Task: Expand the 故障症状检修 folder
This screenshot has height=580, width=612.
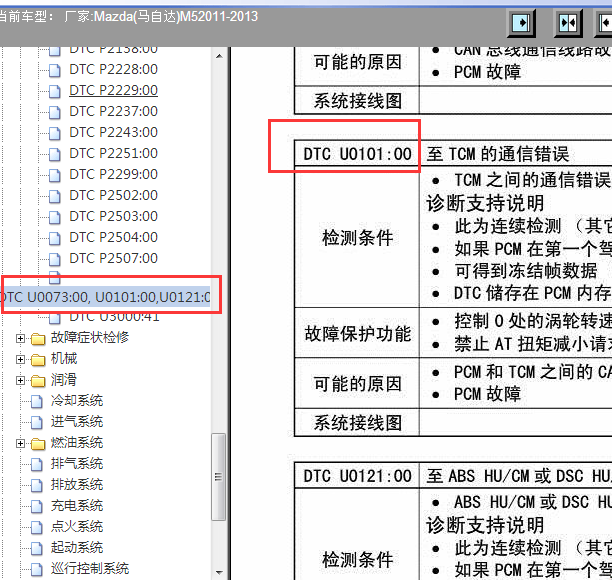Action: coord(20,338)
